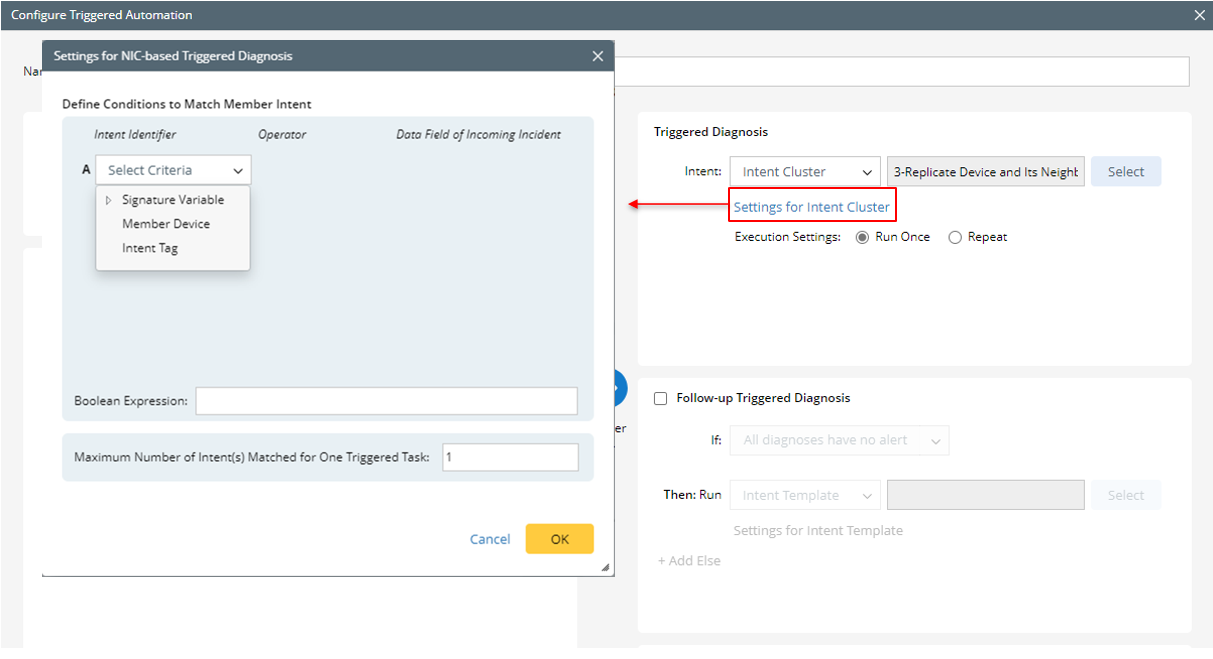The width and height of the screenshot is (1213, 659).
Task: Click the Boolean Expression input field
Action: click(x=386, y=401)
